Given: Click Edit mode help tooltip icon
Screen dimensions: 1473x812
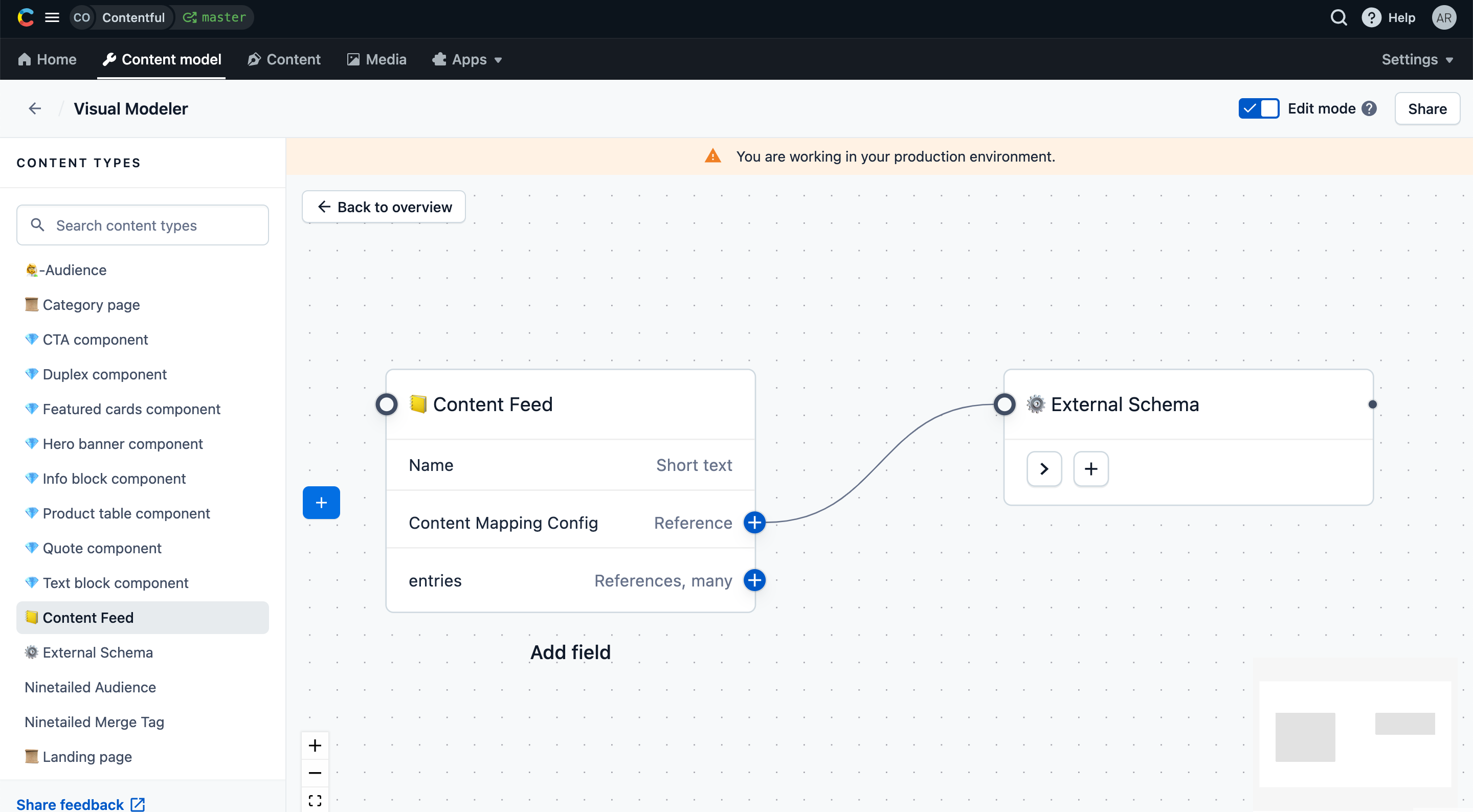Looking at the screenshot, I should tap(1369, 108).
